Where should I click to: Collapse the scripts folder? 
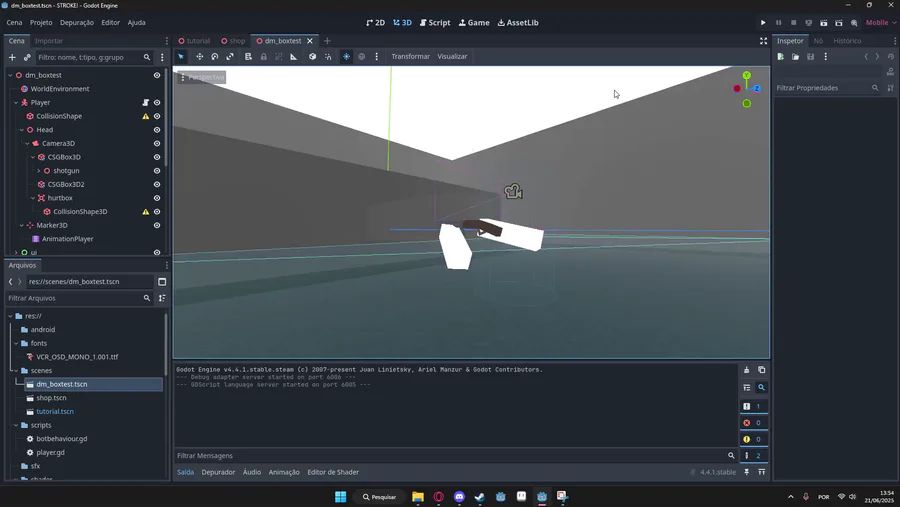(x=16, y=425)
